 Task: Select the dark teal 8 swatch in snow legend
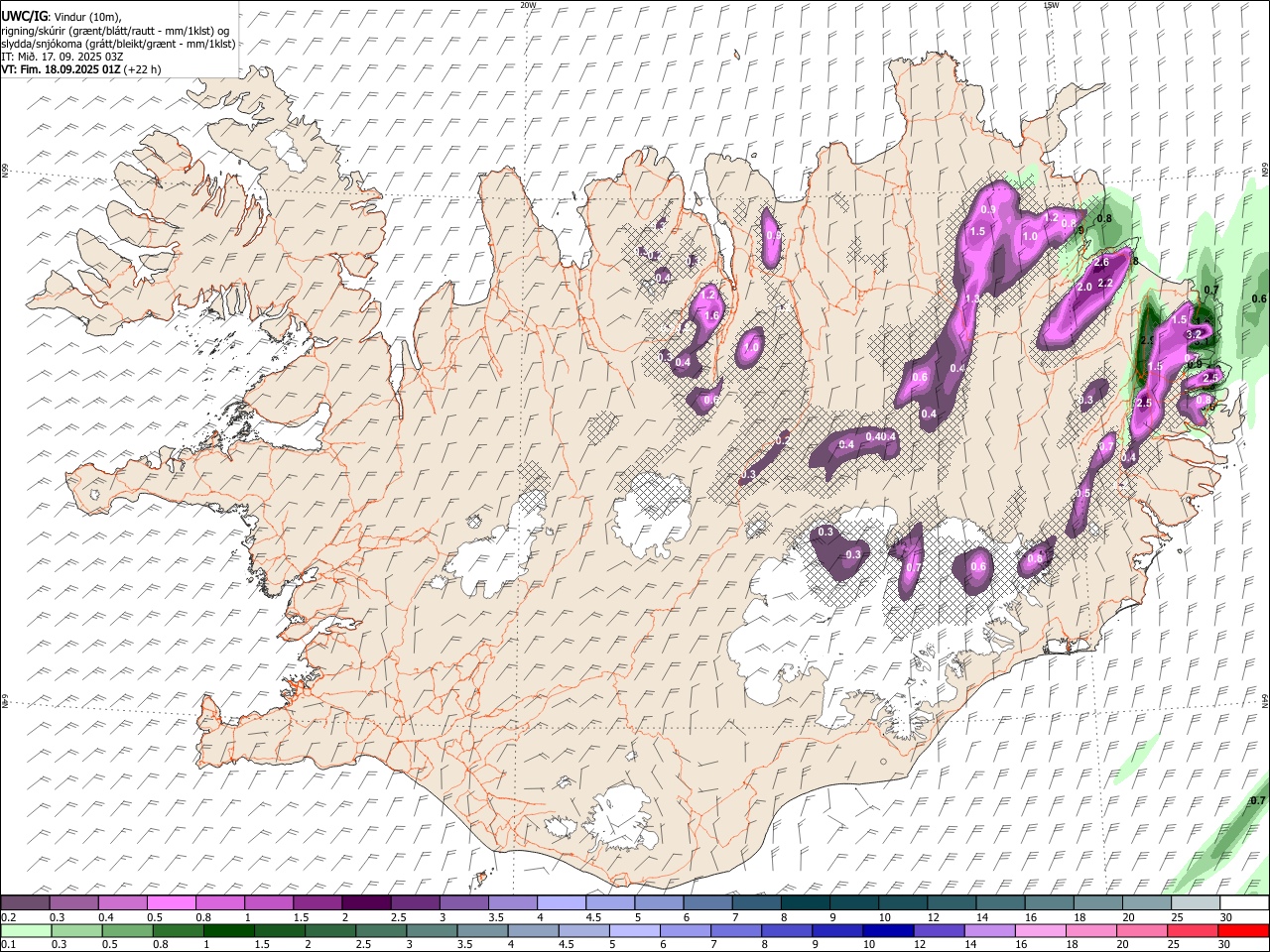[804, 902]
